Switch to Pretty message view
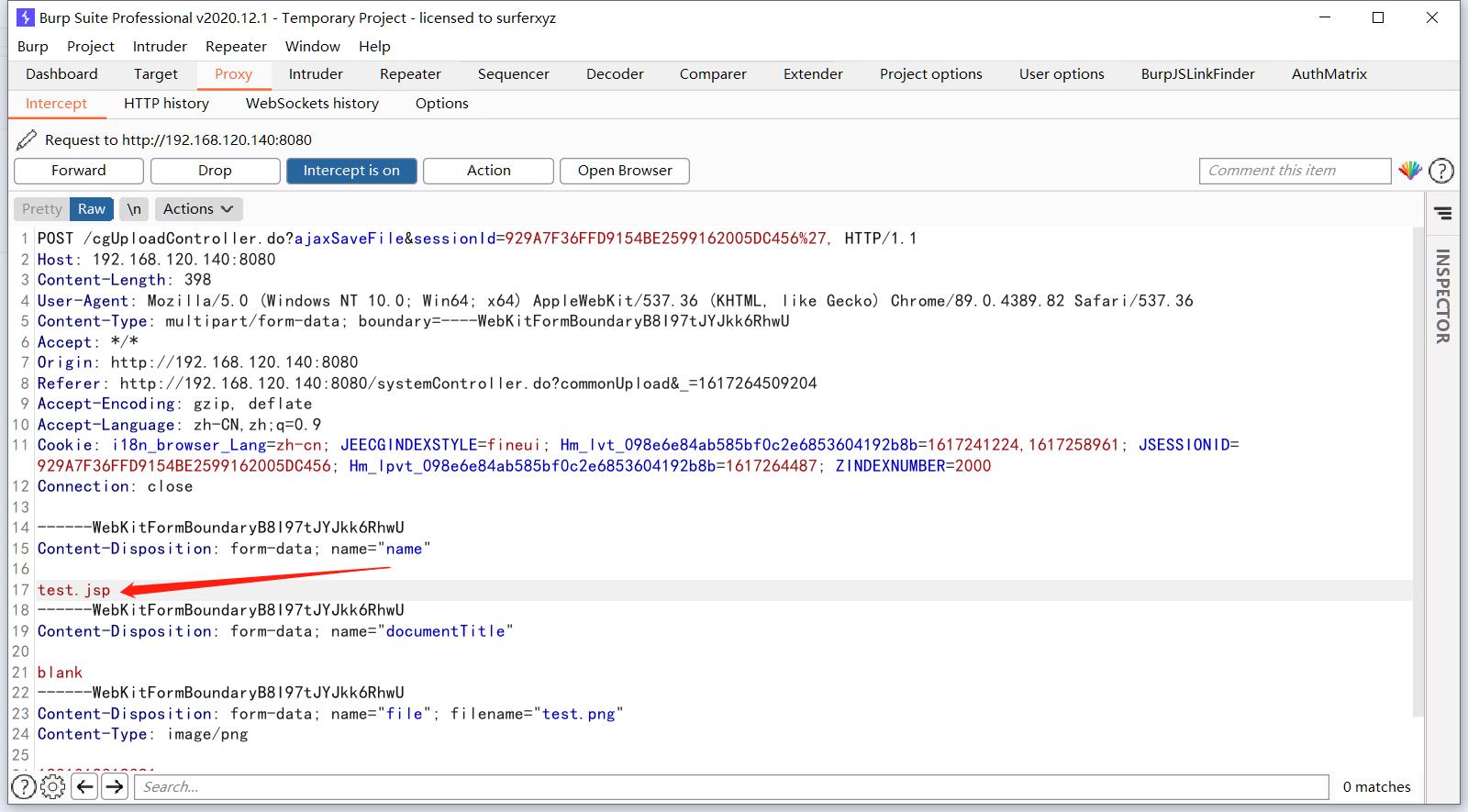Screen dimensions: 1468x812 42,209
